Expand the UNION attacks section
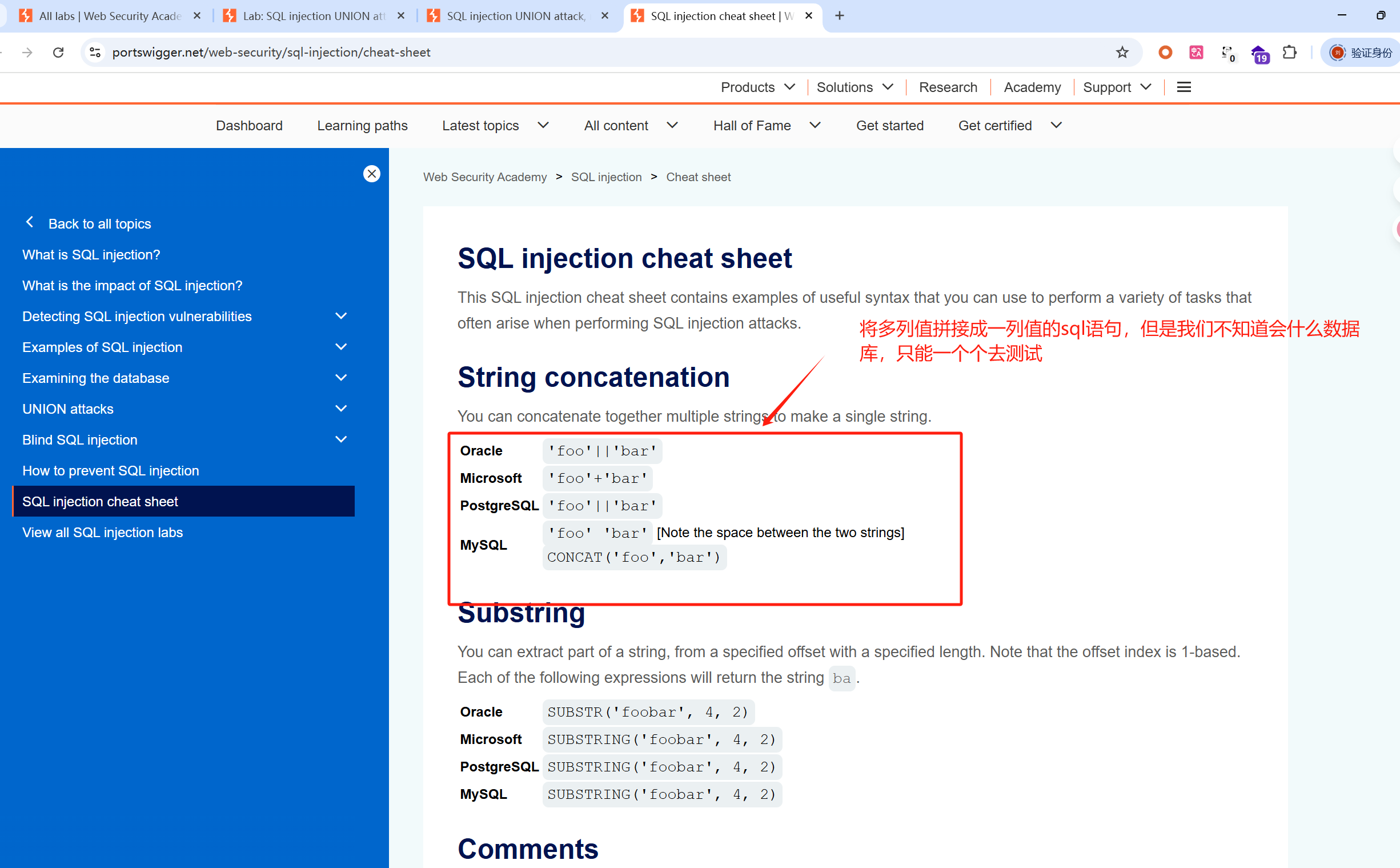The width and height of the screenshot is (1400, 868). pyautogui.click(x=341, y=409)
